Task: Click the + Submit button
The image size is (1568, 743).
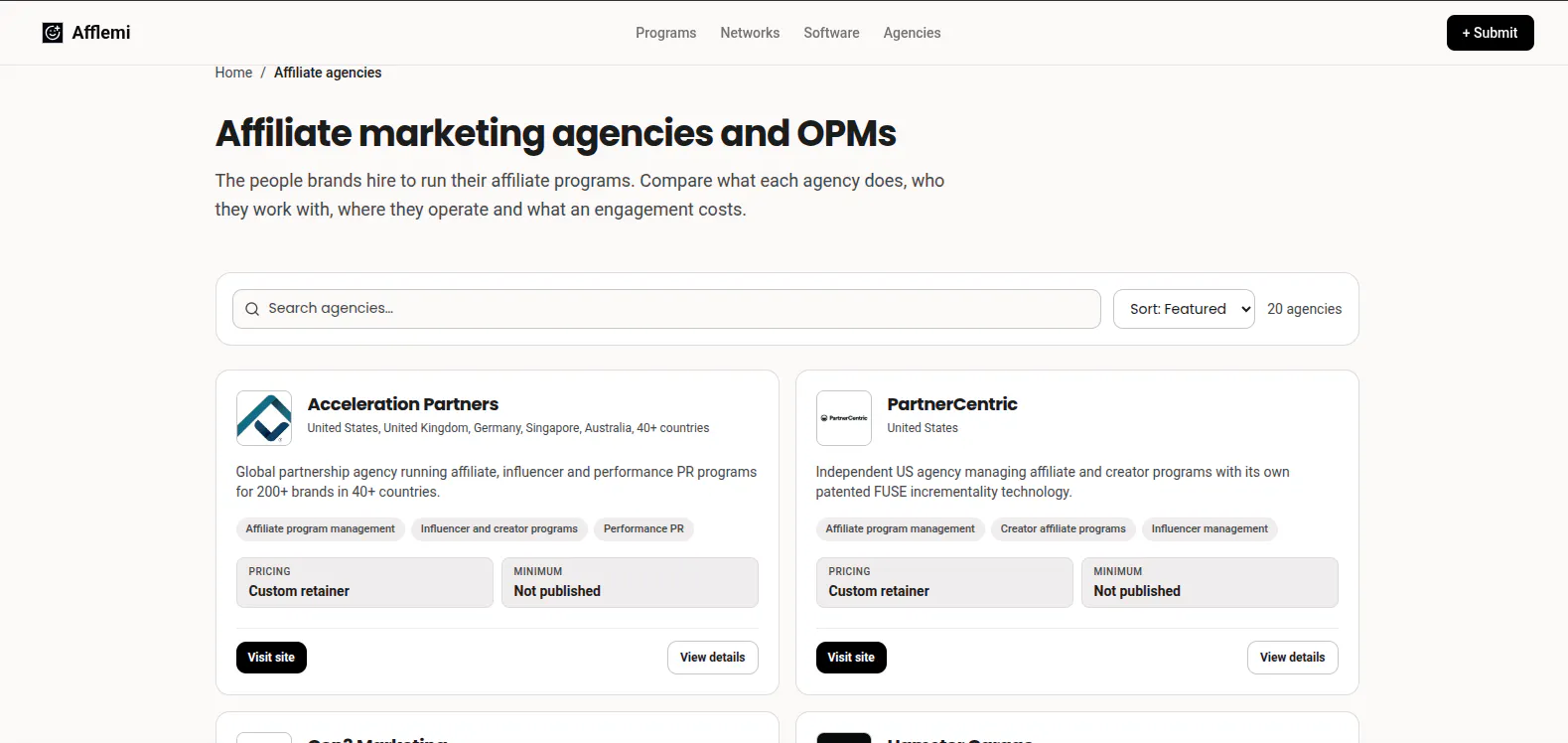Action: (1491, 33)
